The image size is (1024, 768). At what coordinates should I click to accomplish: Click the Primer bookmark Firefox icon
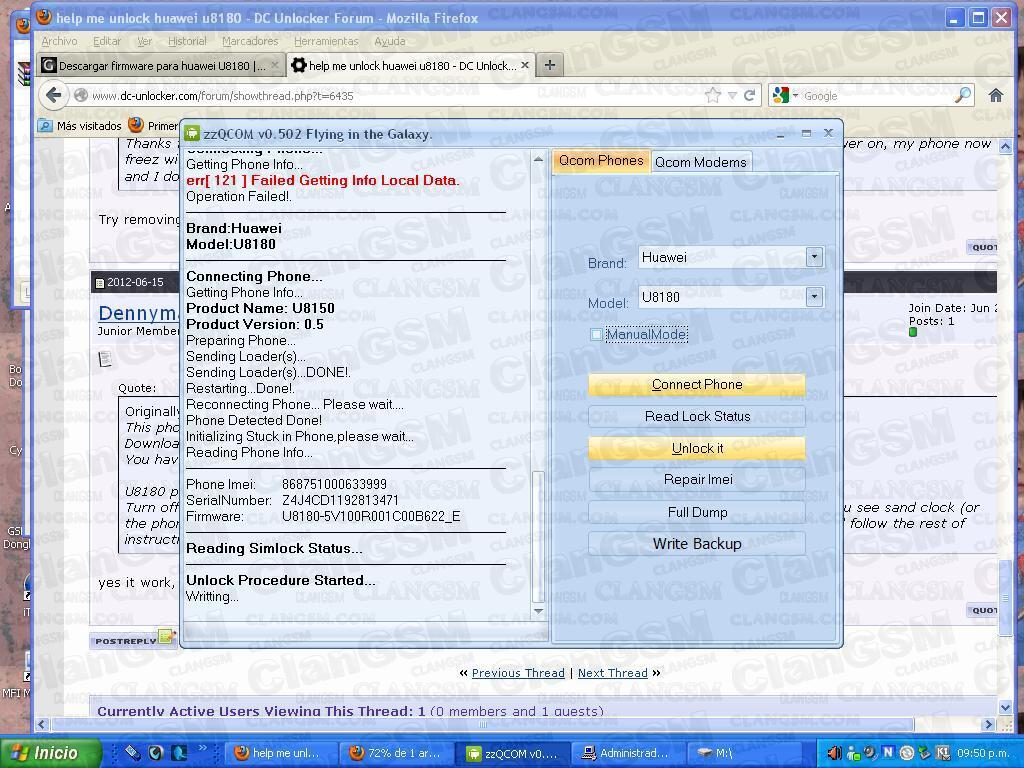tap(136, 125)
